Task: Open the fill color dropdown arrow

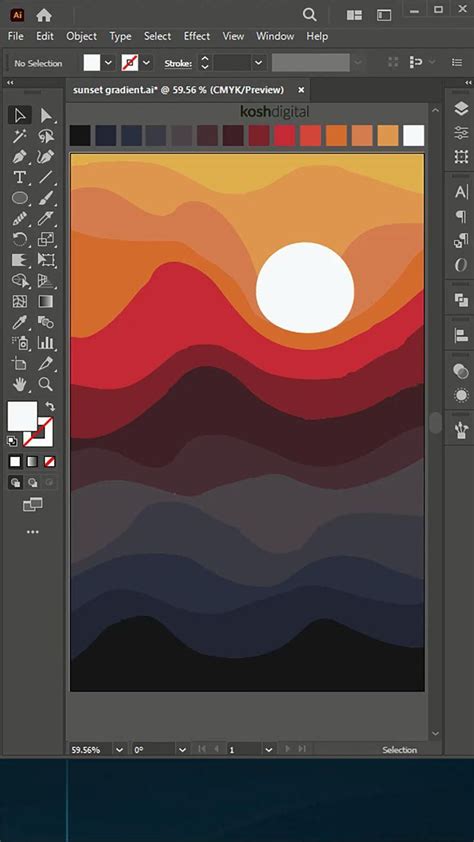Action: pos(108,63)
